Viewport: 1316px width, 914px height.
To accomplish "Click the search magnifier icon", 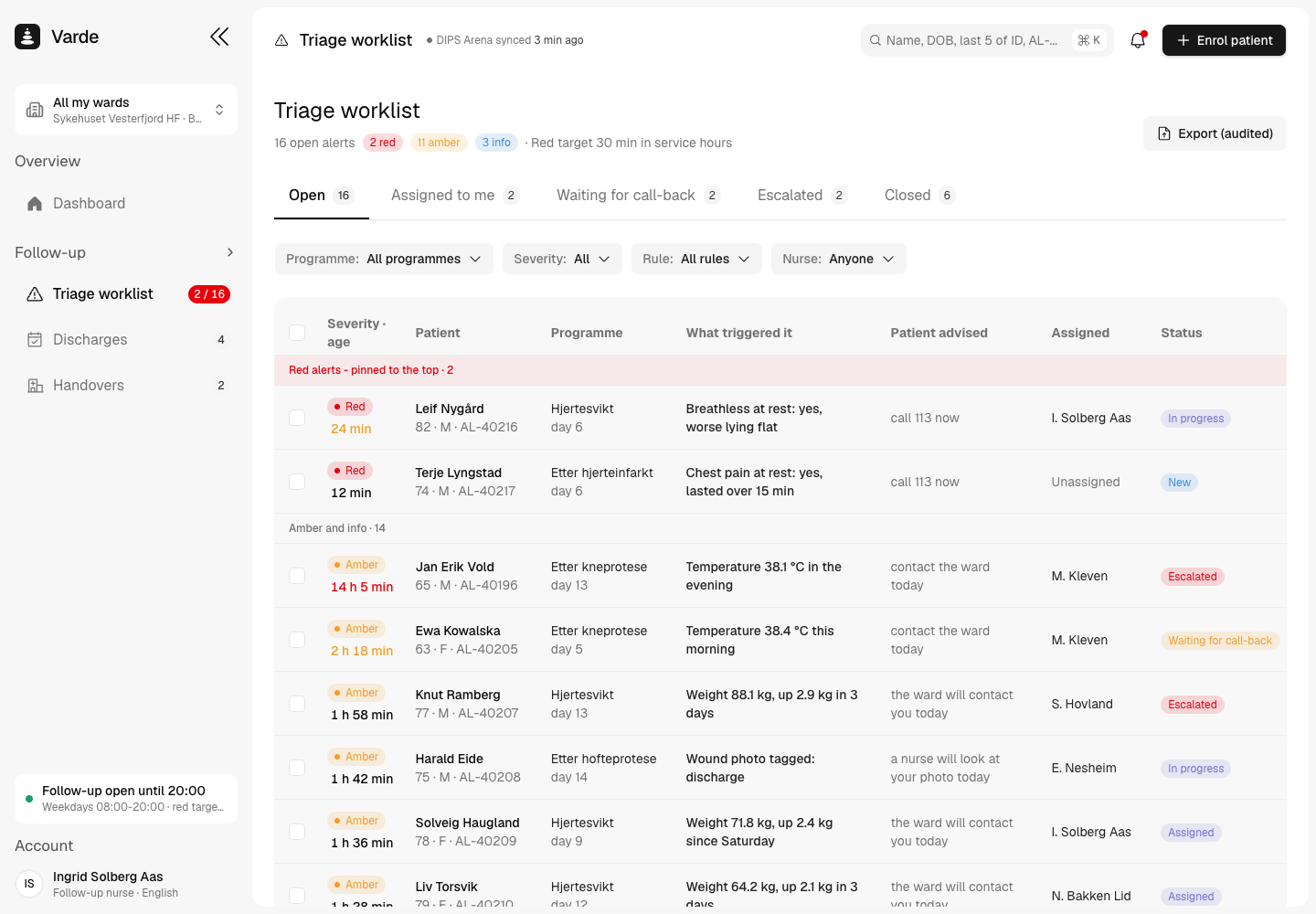I will [x=876, y=40].
